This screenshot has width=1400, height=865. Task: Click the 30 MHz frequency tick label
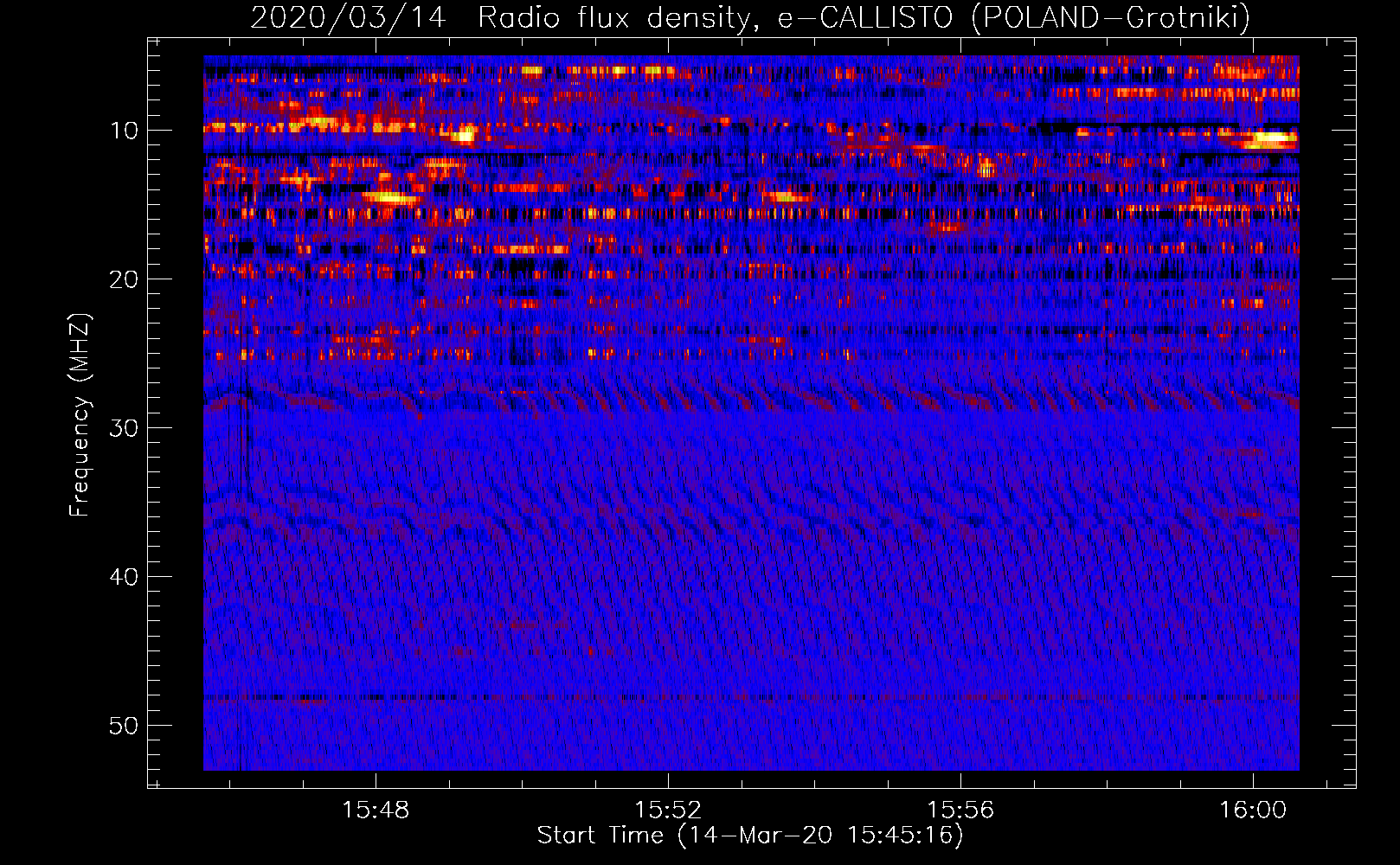tap(124, 428)
